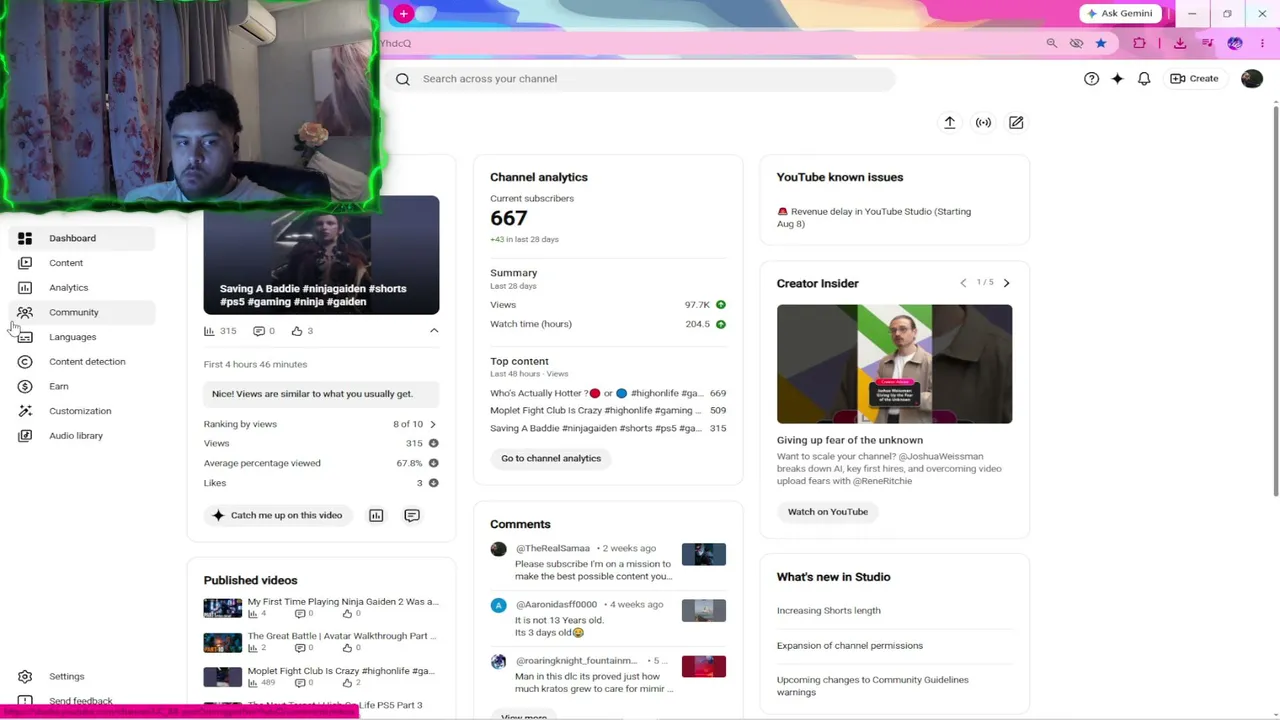Expand the Ranking by views chevron
The image size is (1280, 720).
click(x=432, y=424)
